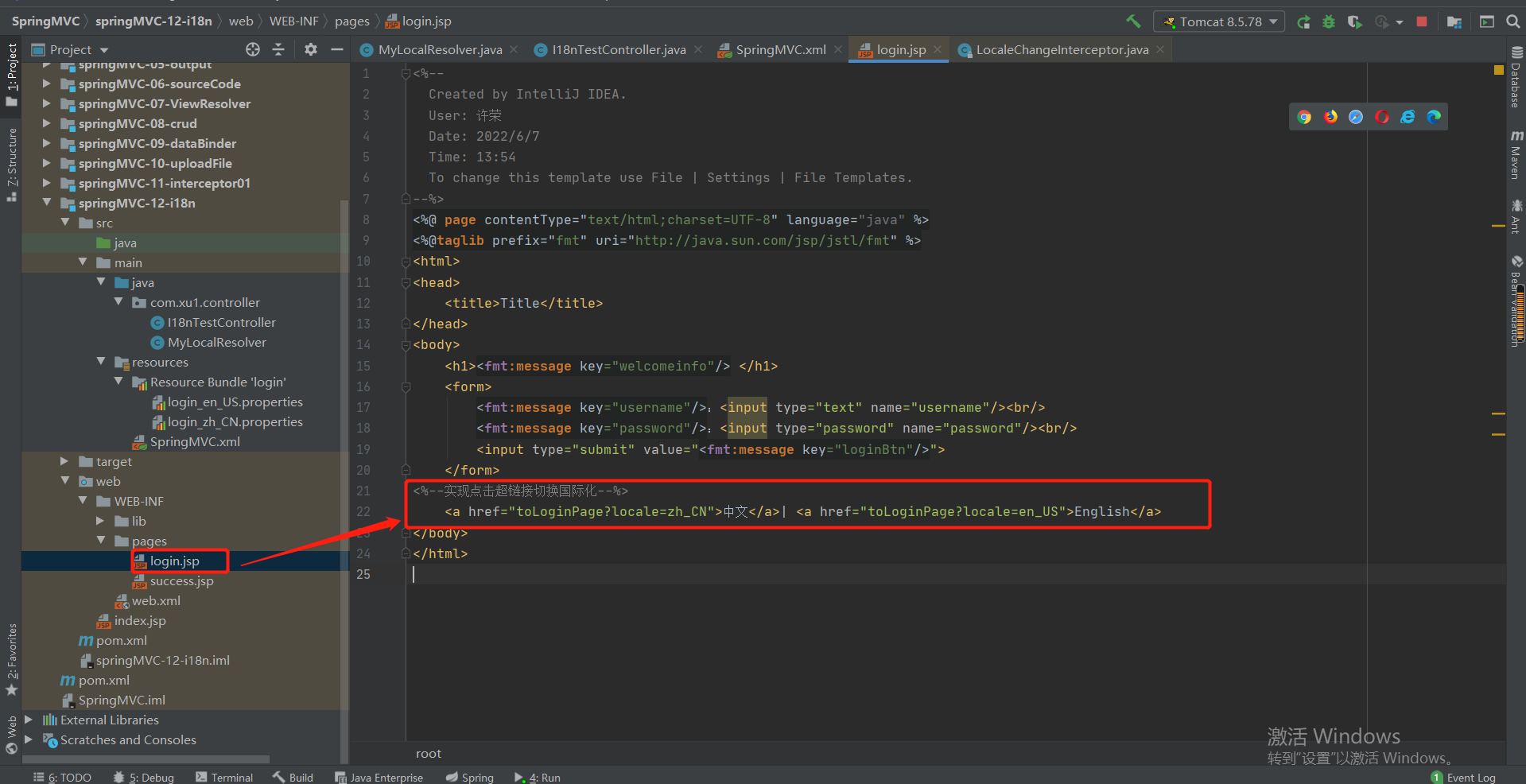This screenshot has width=1526, height=784.
Task: Click the yellow inspection warning indicator square
Action: [x=1499, y=70]
